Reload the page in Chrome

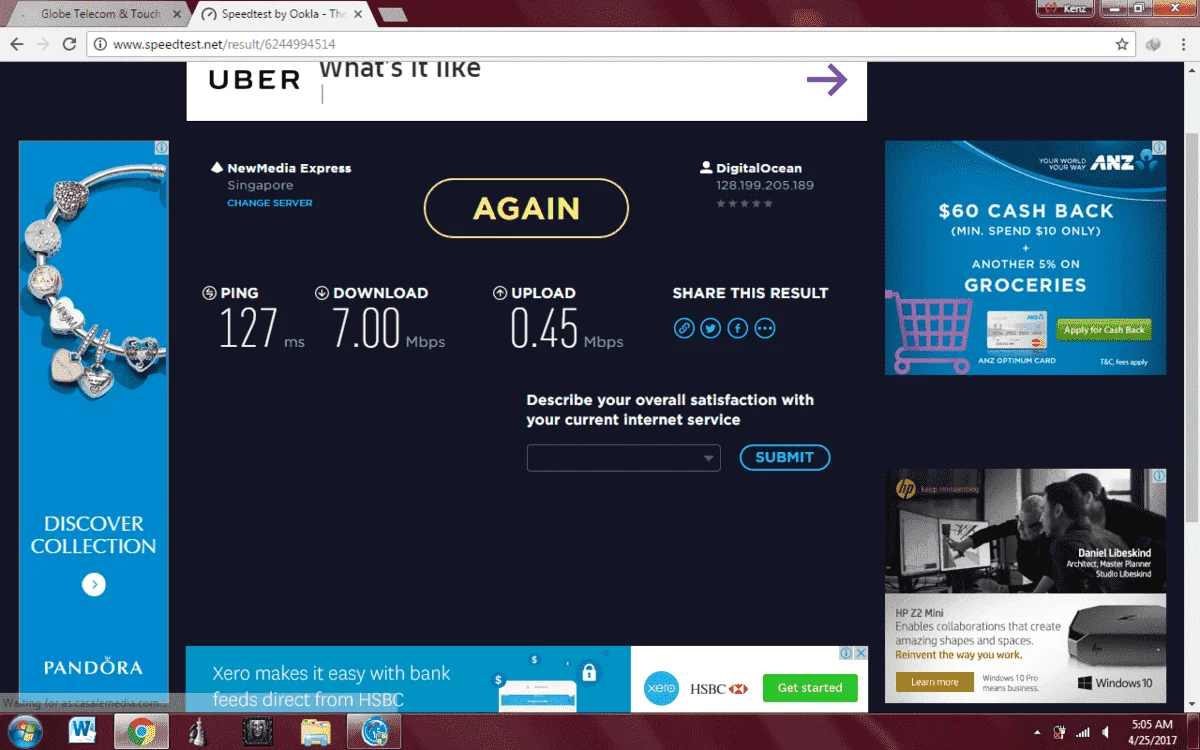point(69,44)
